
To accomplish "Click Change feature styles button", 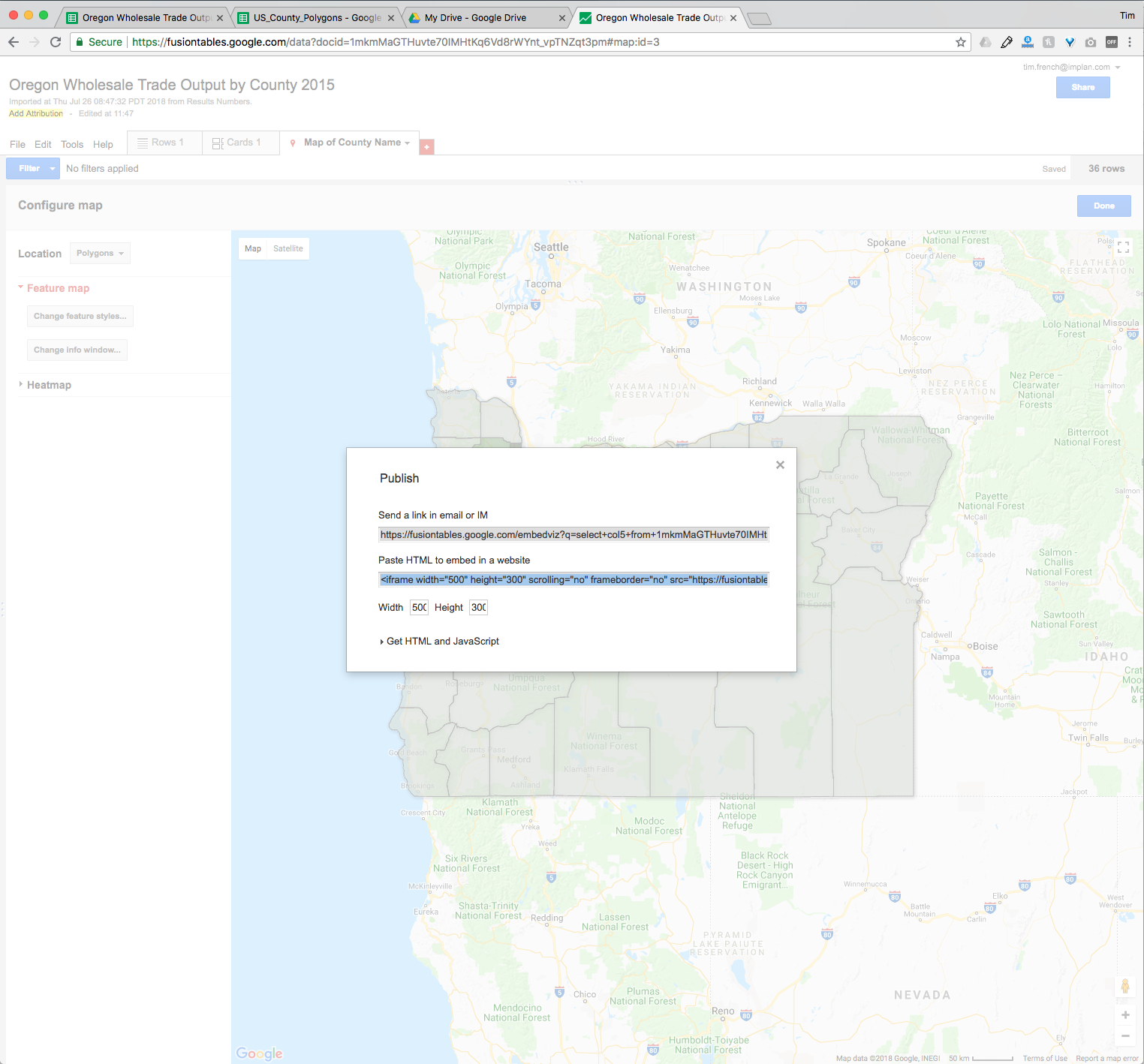I will (x=80, y=316).
